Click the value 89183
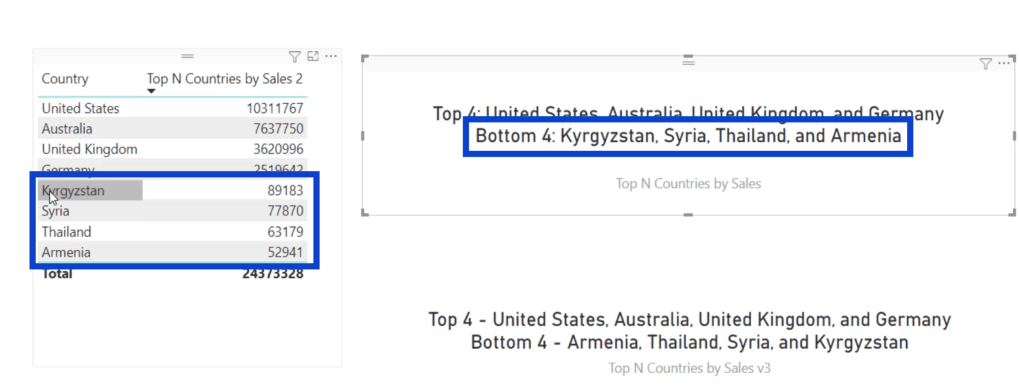The width and height of the screenshot is (1019, 391). point(285,191)
